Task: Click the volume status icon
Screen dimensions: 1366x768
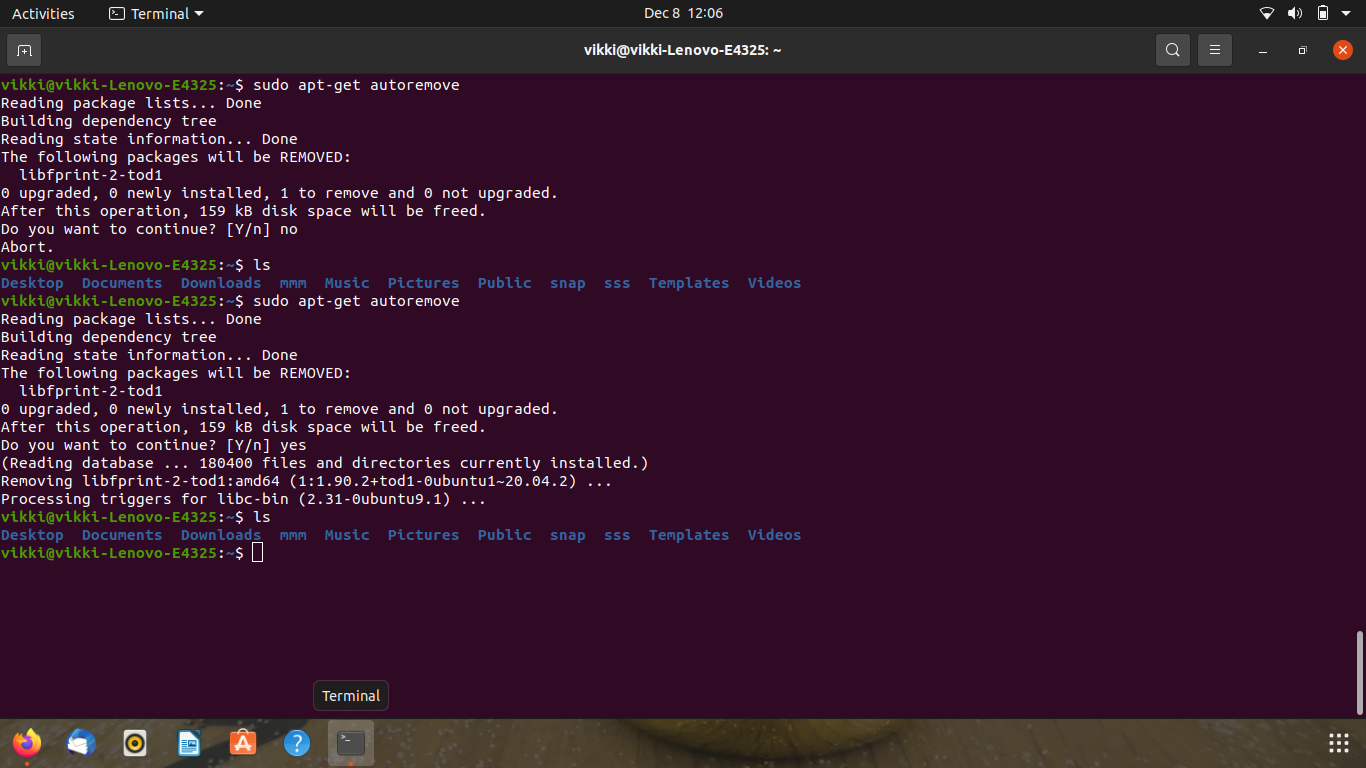Action: click(1295, 13)
